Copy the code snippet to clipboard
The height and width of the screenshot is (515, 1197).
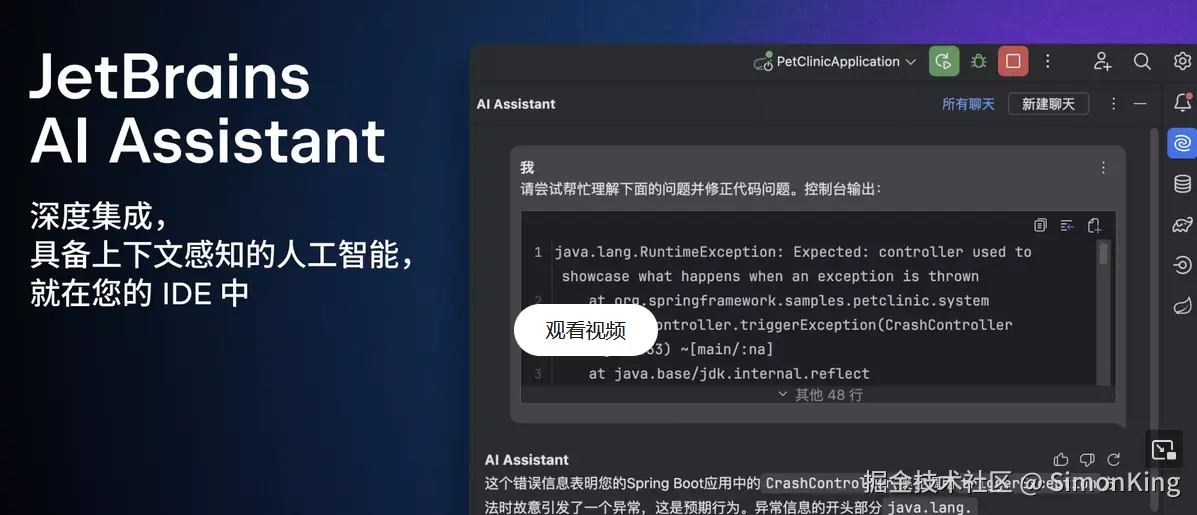[1040, 225]
